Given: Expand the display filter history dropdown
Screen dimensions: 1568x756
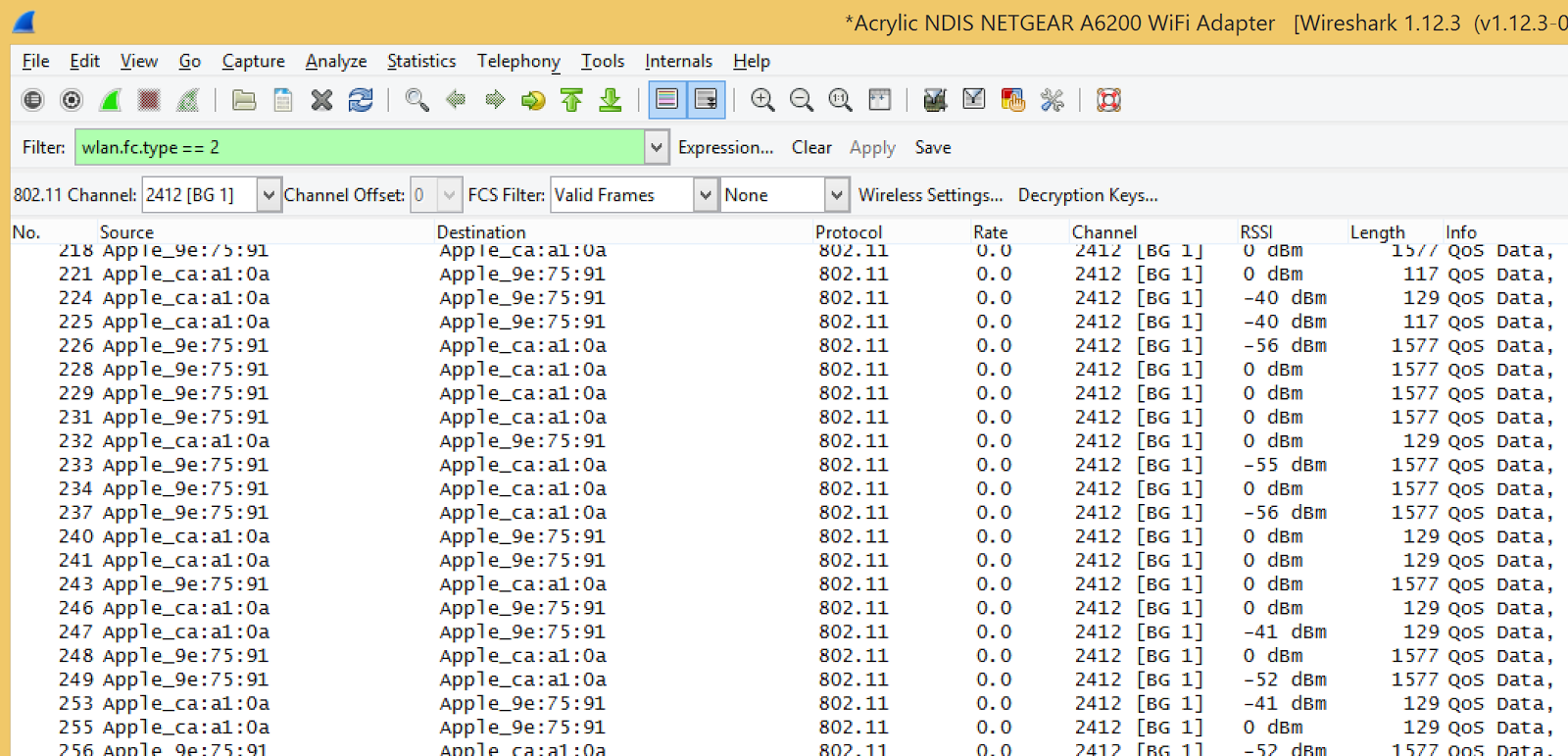Looking at the screenshot, I should (657, 148).
